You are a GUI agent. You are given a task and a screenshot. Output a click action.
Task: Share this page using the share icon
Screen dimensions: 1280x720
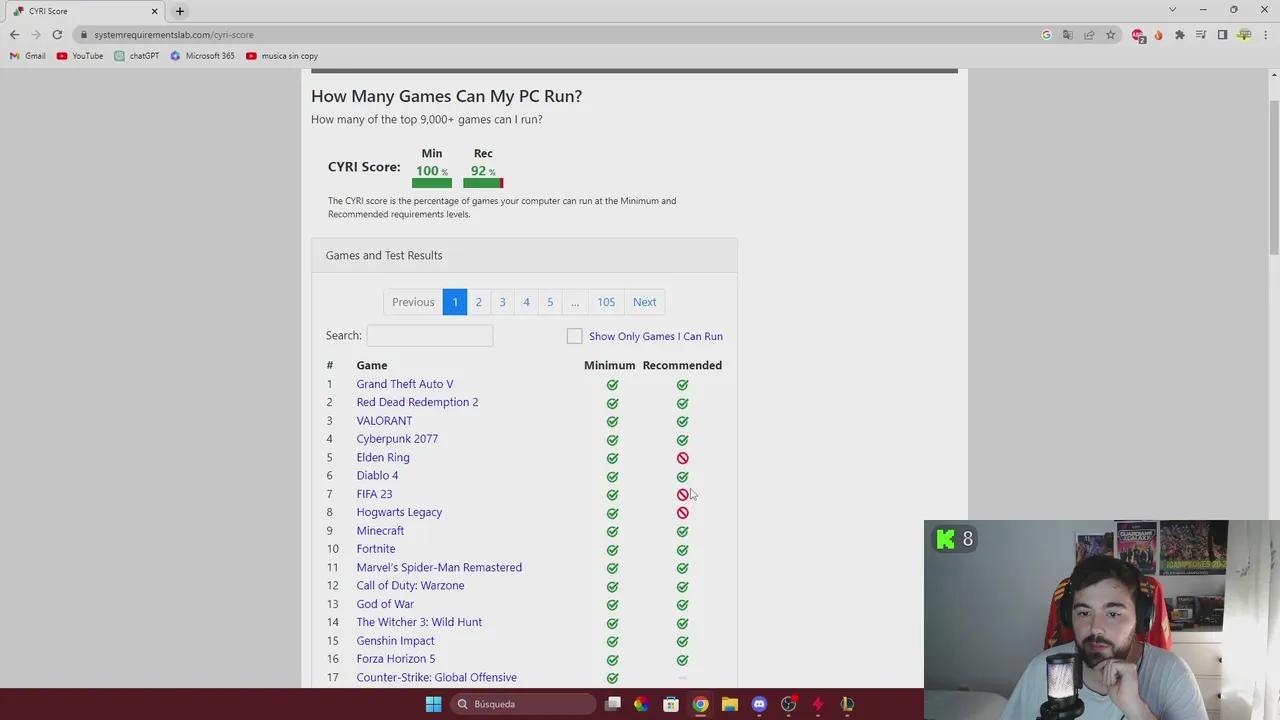coord(1089,35)
